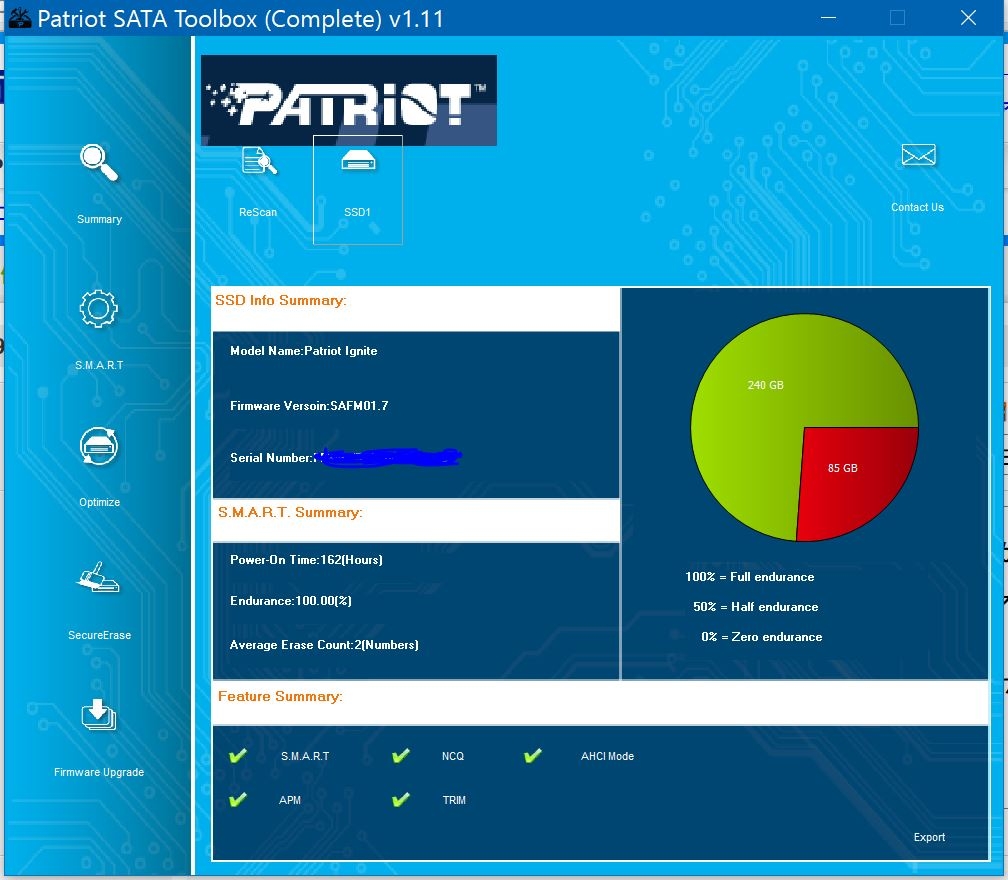
Task: Switch to the Optimize sidebar label
Action: pos(99,502)
